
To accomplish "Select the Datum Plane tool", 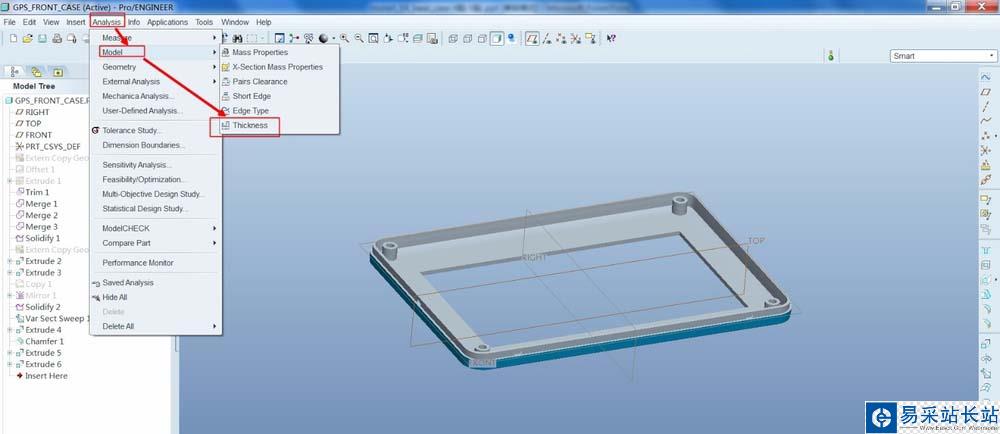I will [985, 92].
